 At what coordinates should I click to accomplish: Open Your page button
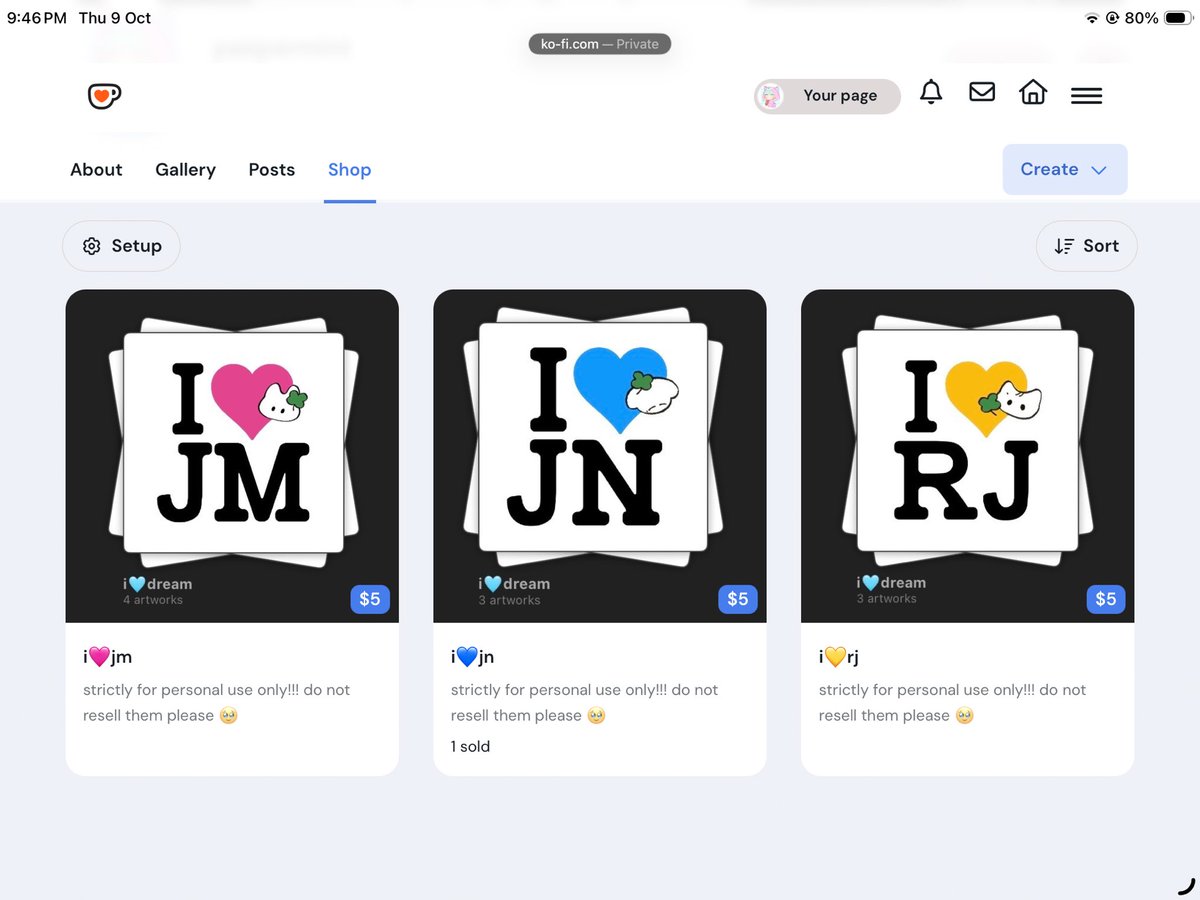point(827,96)
